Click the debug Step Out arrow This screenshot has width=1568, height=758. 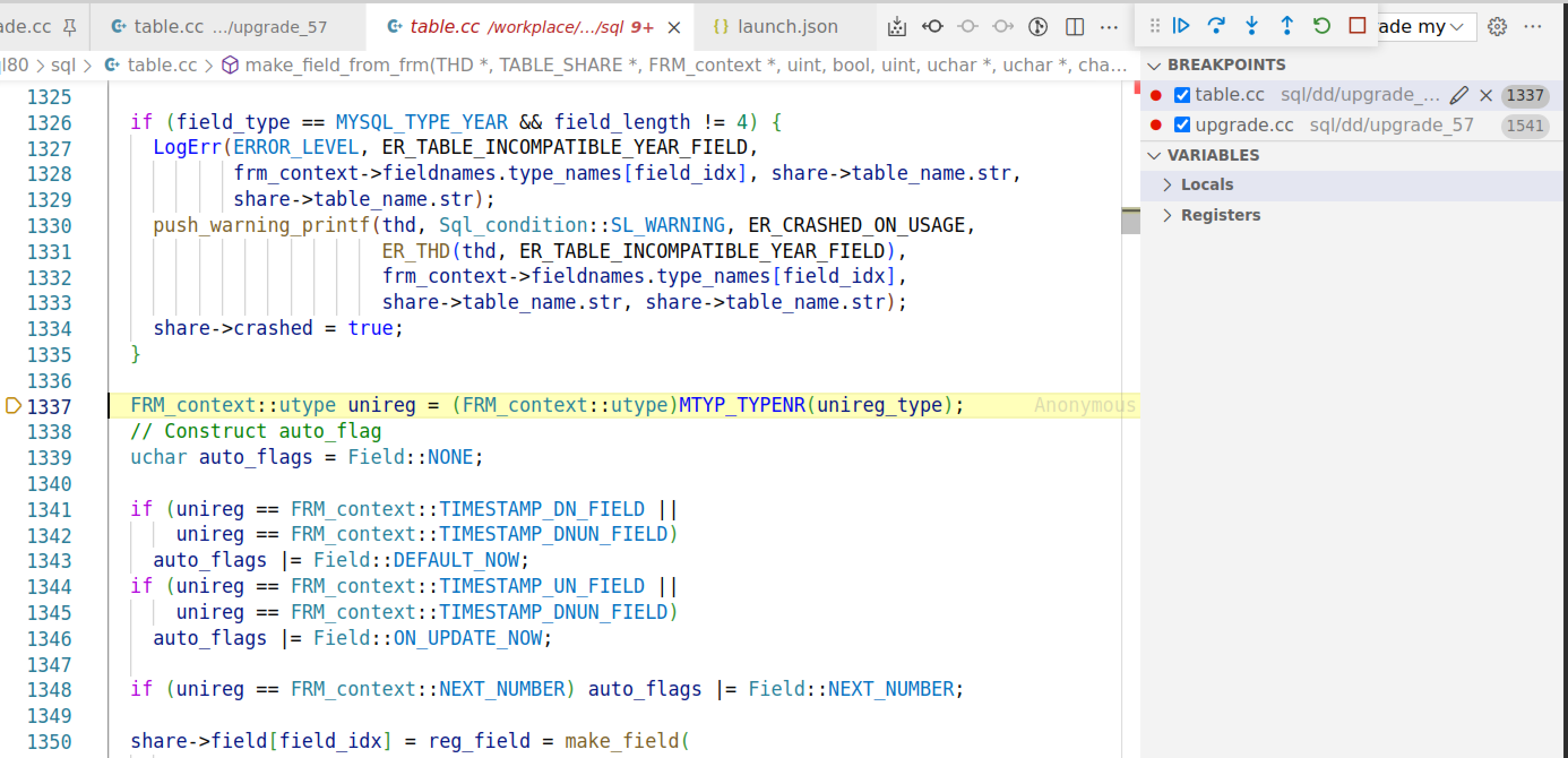[x=1286, y=25]
